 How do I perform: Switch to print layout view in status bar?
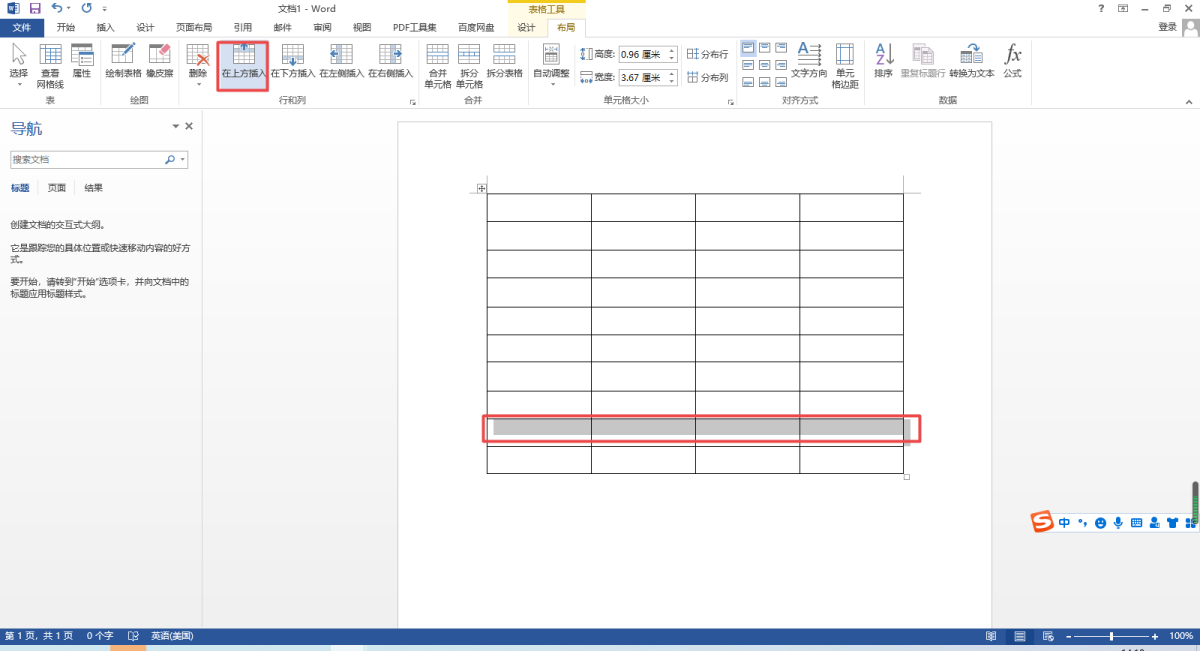click(1019, 636)
